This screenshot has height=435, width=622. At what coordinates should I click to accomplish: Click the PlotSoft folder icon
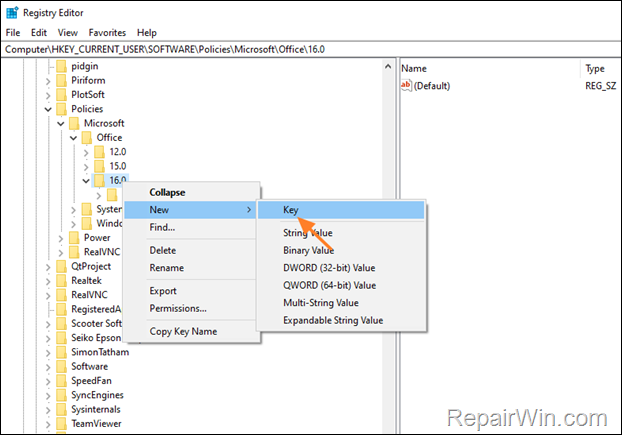[x=61, y=95]
